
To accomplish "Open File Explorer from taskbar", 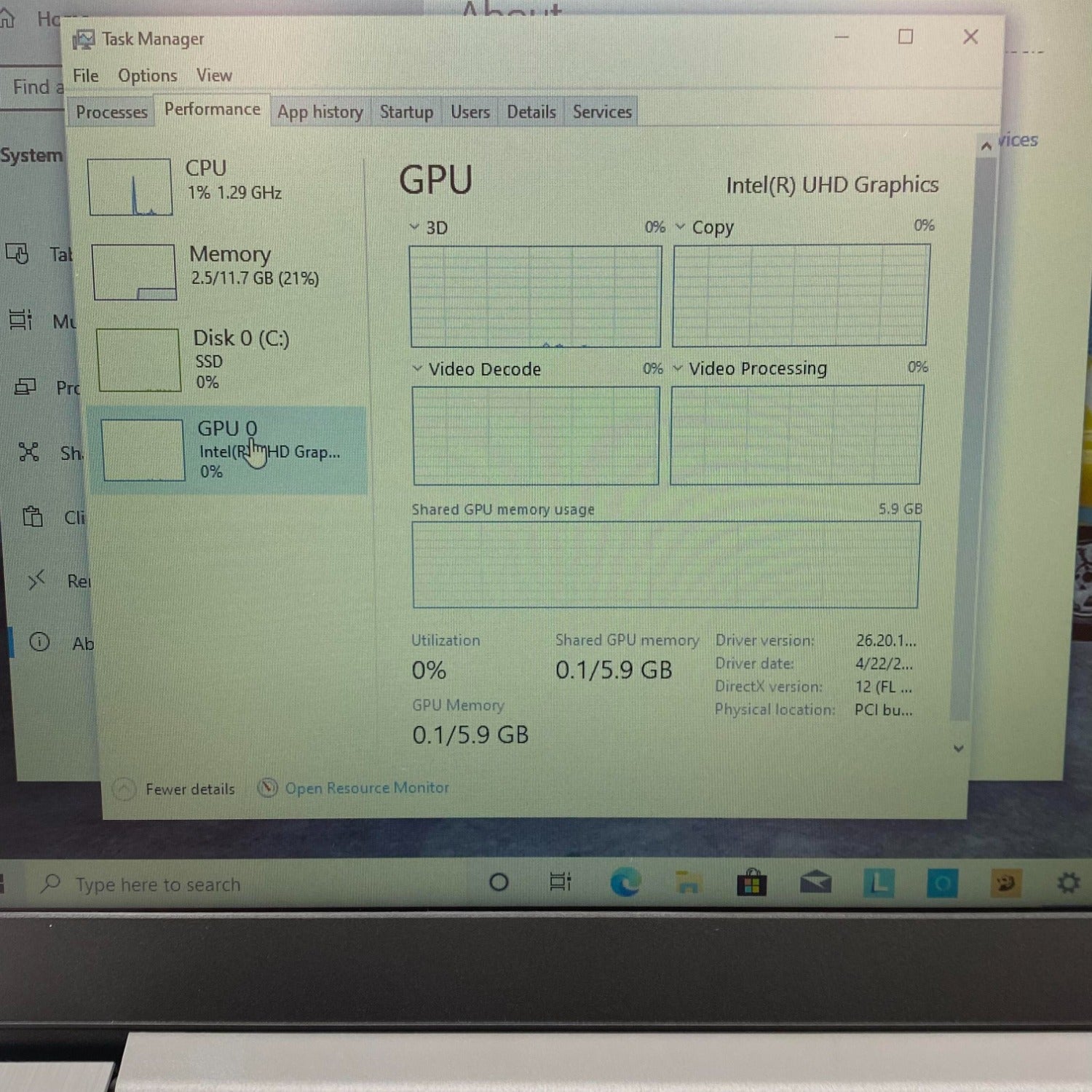I will 687,883.
